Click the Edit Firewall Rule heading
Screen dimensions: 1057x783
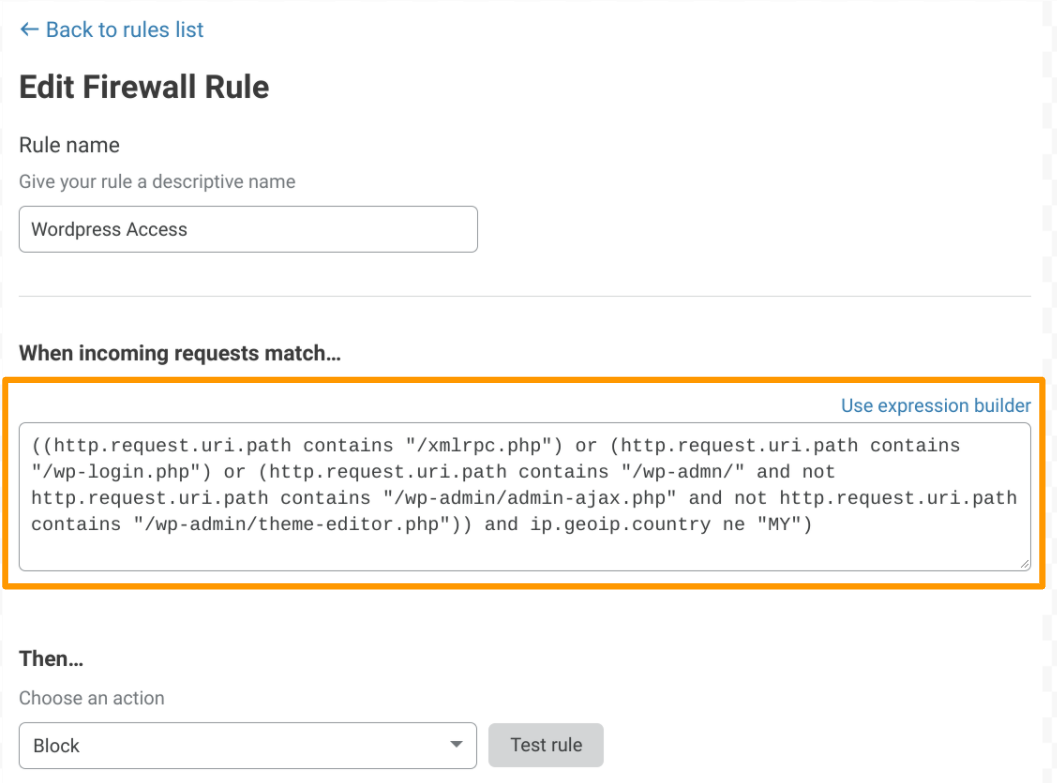point(144,87)
